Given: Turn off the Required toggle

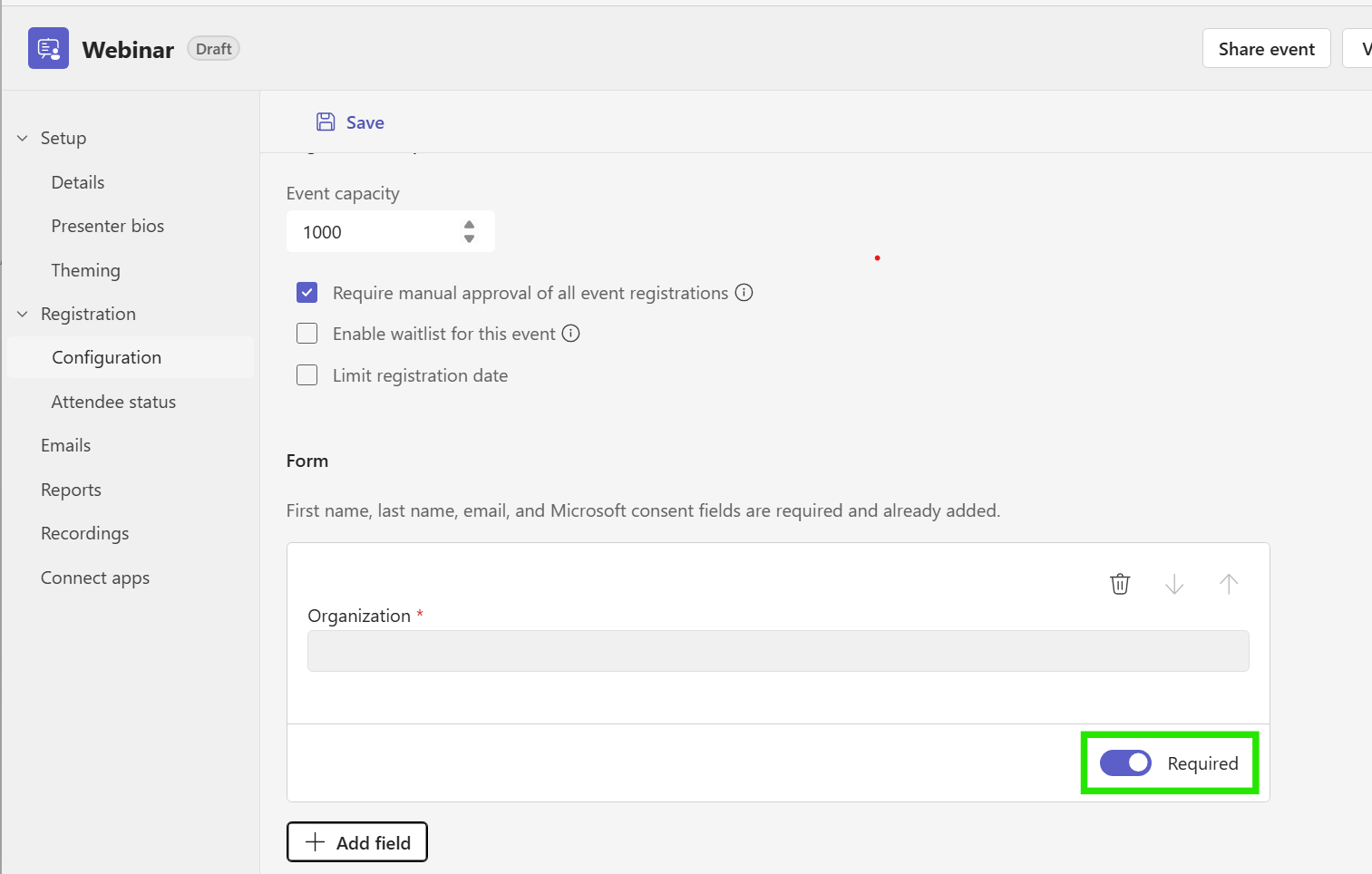Looking at the screenshot, I should click(1125, 763).
